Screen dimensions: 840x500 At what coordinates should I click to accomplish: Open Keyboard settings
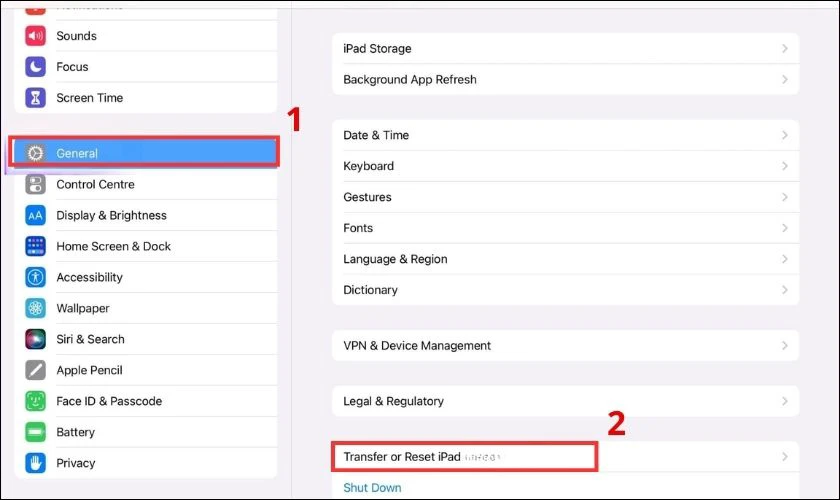pos(566,166)
